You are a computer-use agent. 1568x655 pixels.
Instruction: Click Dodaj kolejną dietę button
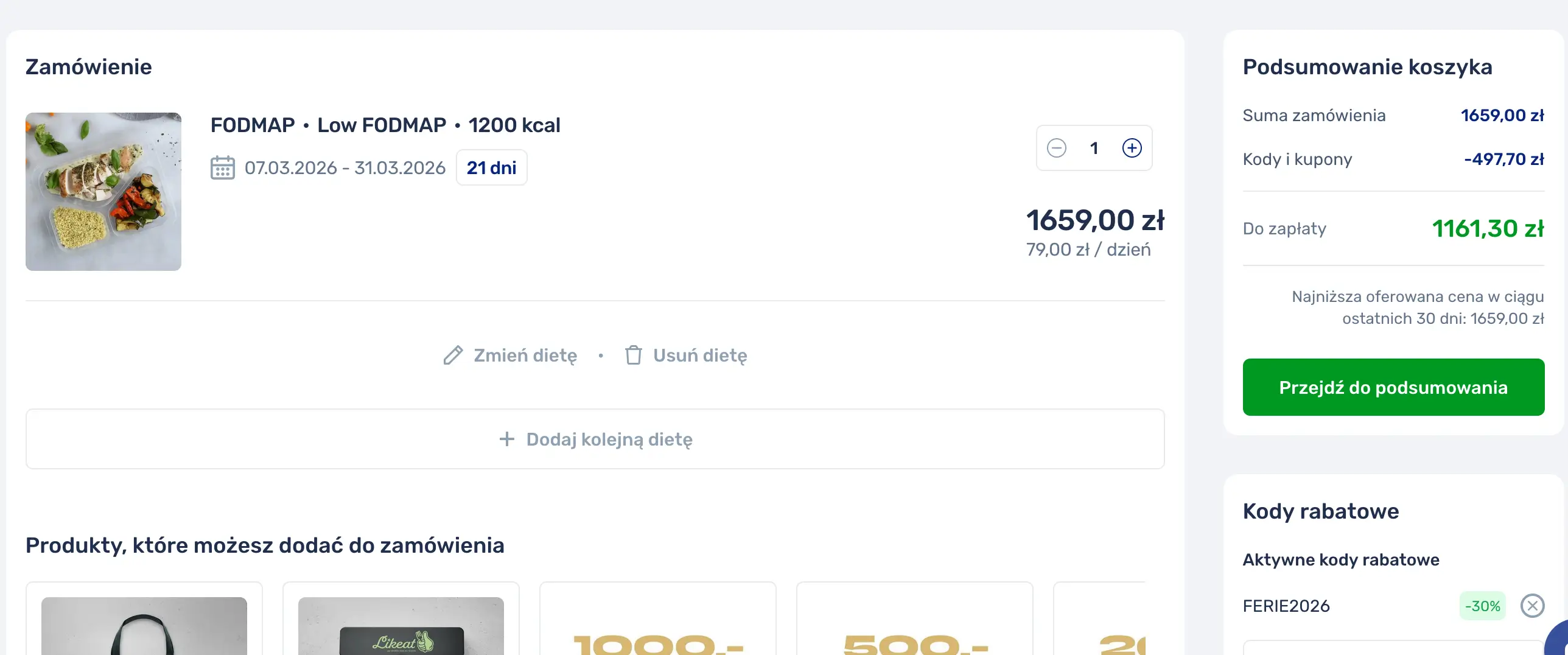point(595,439)
